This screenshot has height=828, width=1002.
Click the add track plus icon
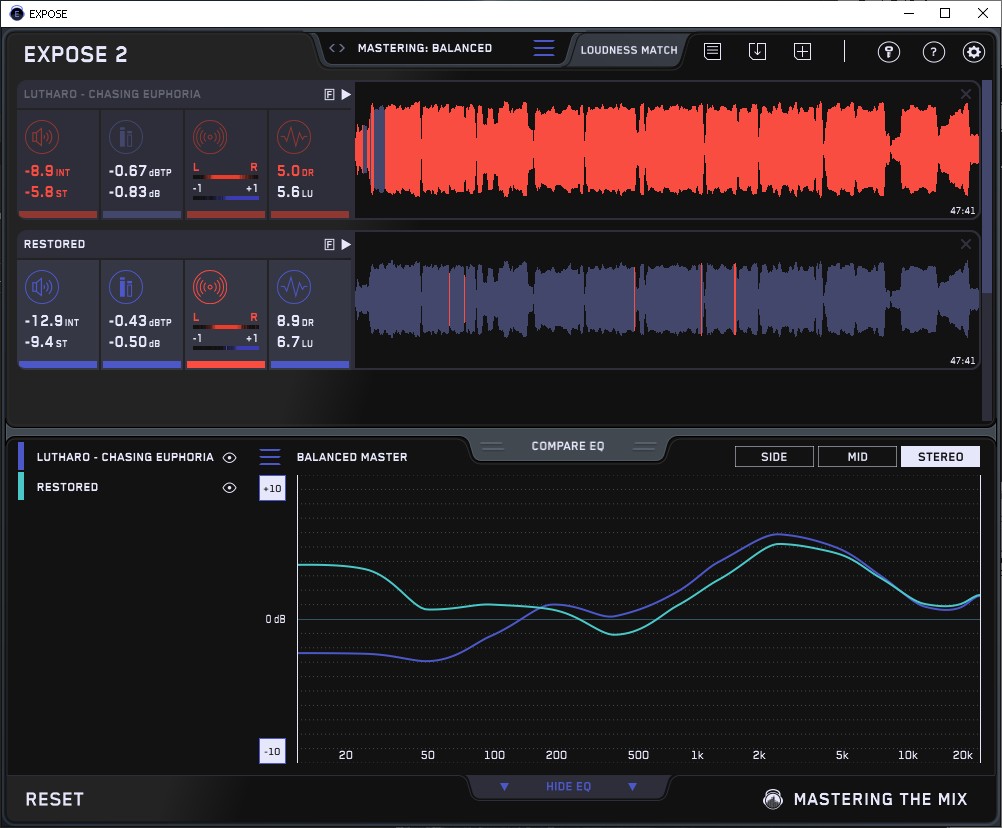pos(802,52)
